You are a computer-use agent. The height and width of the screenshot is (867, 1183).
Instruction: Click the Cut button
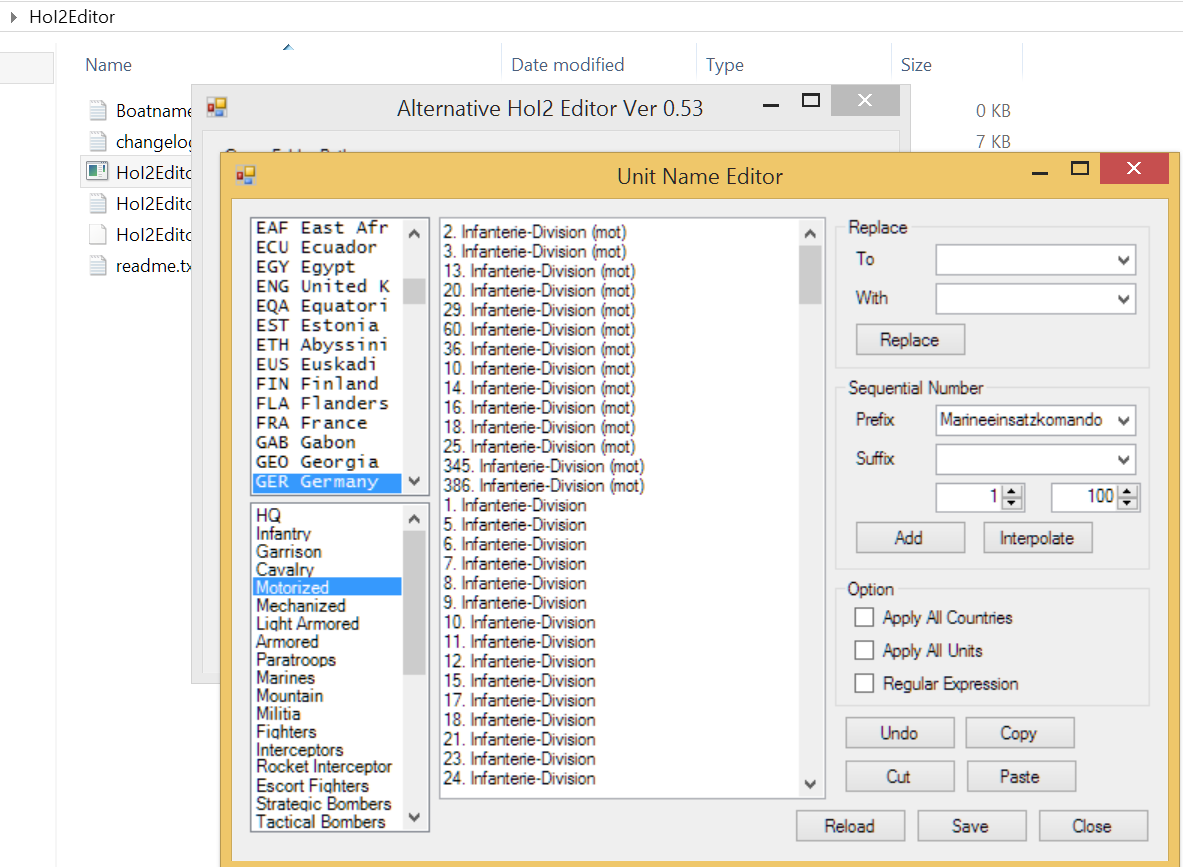899,776
